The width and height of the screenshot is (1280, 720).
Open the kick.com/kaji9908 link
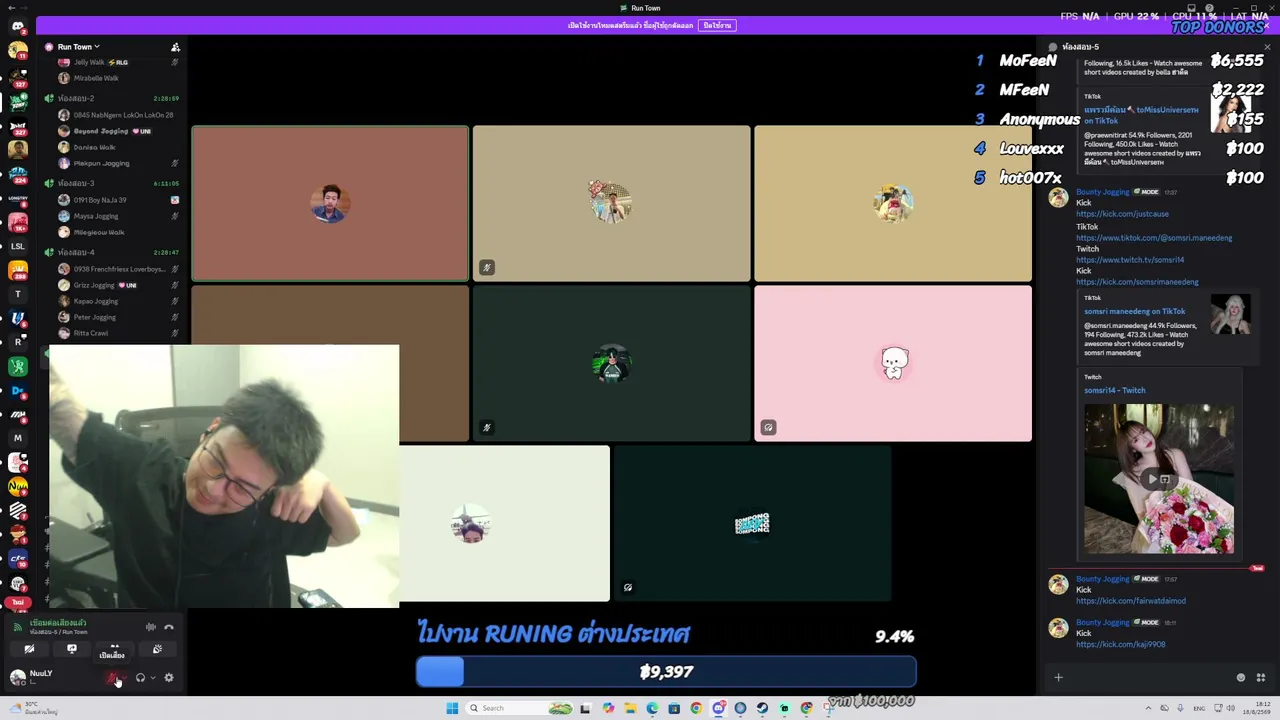(1121, 645)
